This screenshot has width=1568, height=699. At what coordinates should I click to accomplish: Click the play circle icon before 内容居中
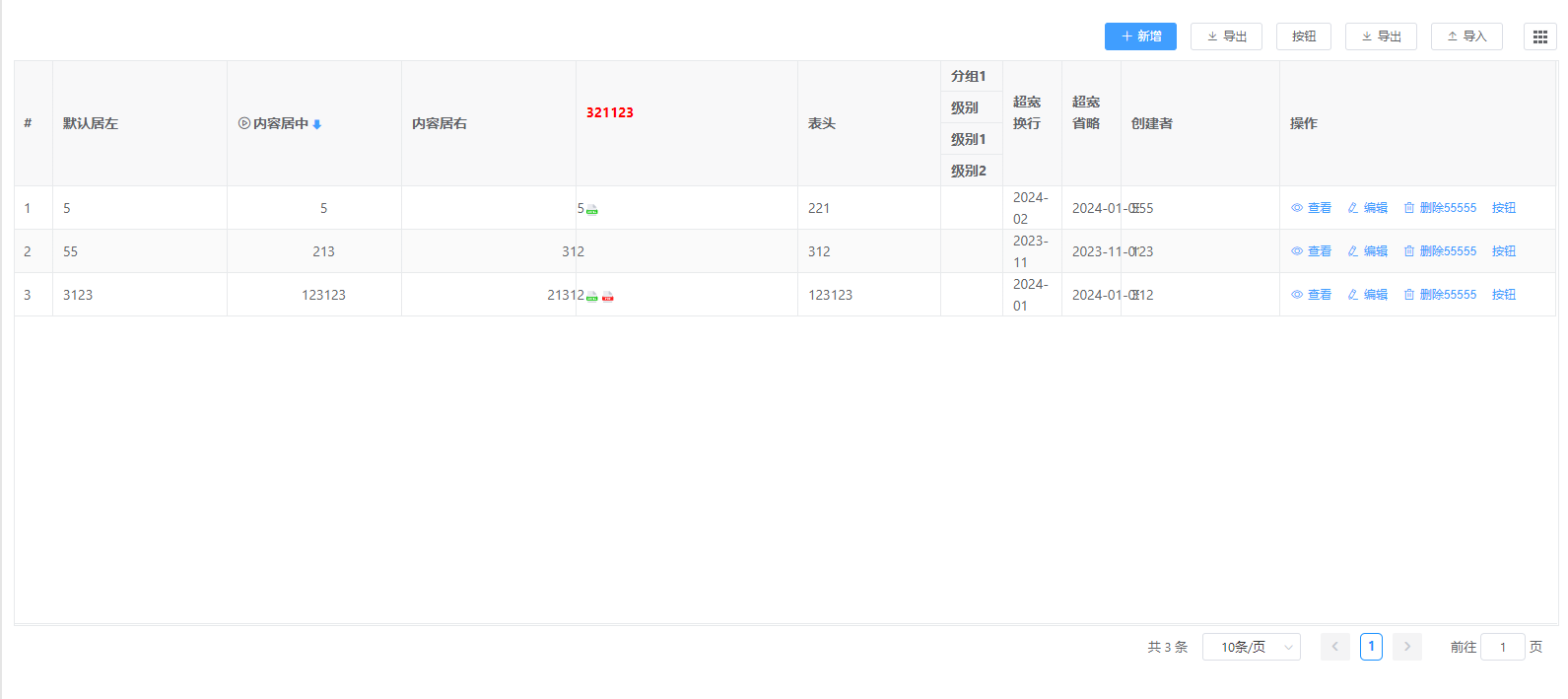[x=243, y=123]
